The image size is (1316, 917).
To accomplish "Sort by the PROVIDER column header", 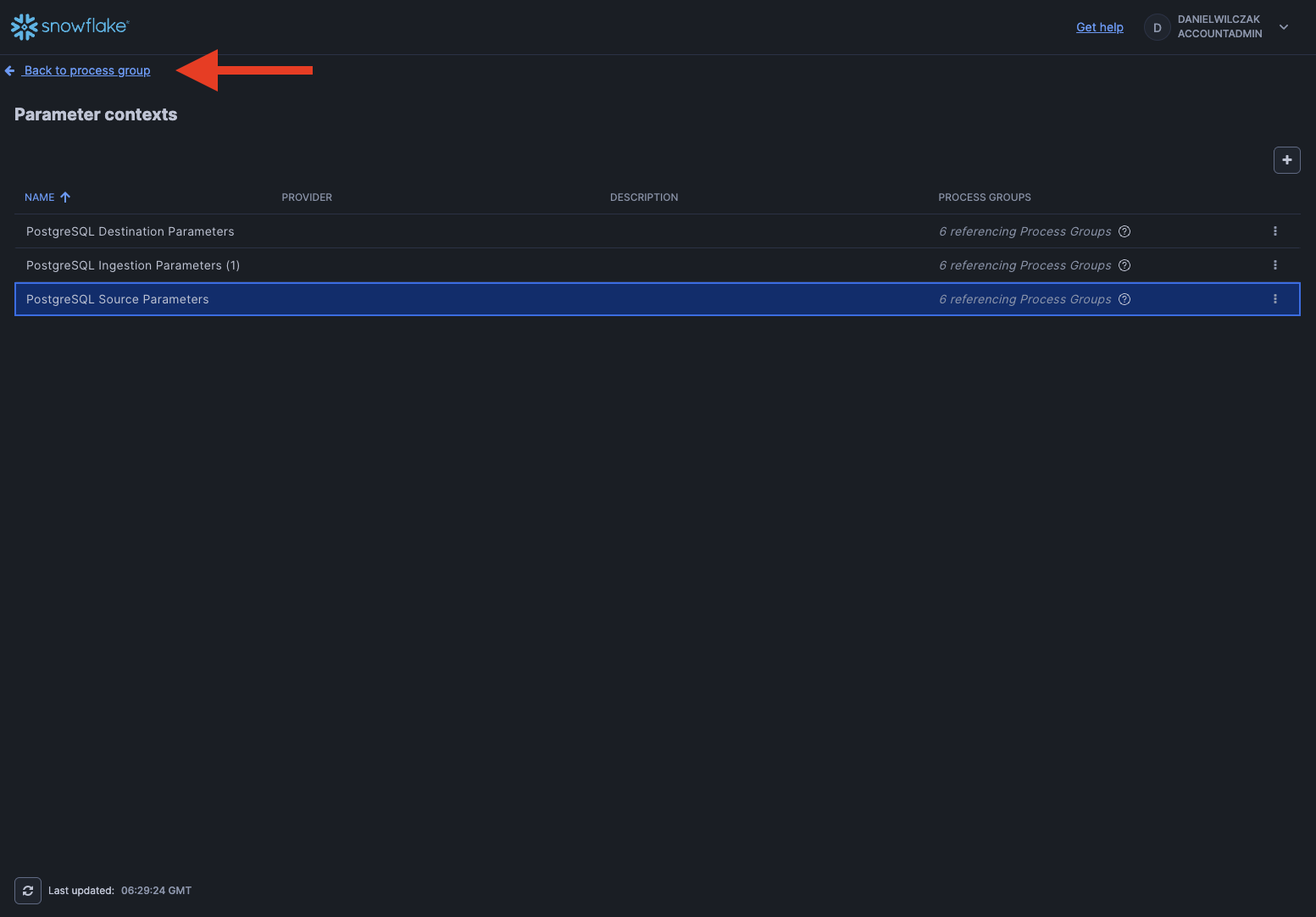I will [307, 197].
